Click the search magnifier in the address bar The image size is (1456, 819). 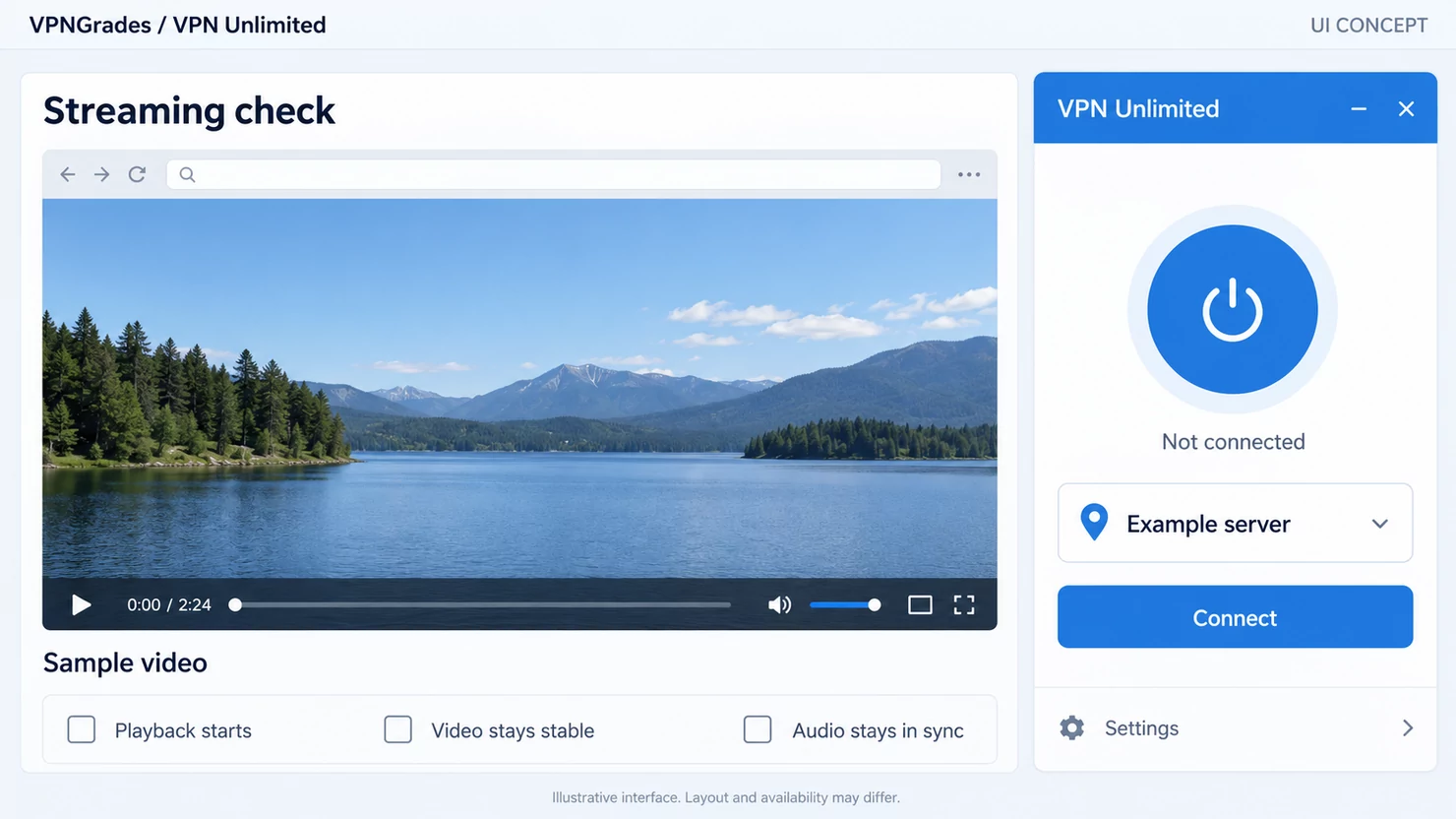coord(187,175)
